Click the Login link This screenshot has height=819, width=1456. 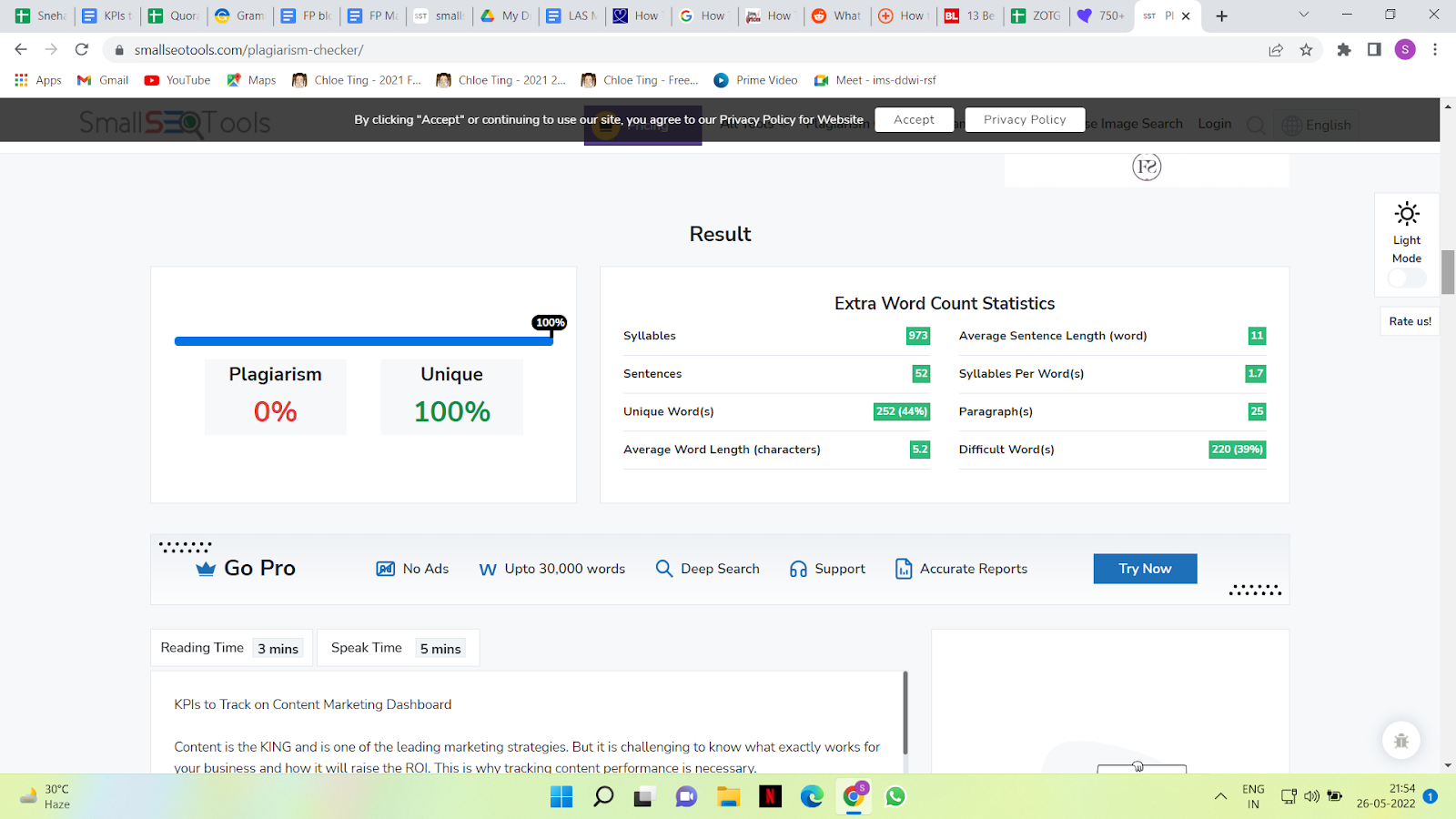pyautogui.click(x=1214, y=124)
